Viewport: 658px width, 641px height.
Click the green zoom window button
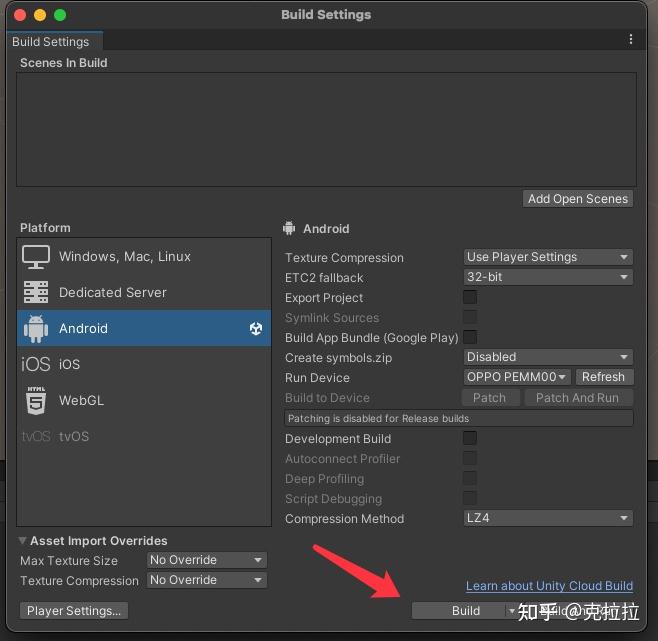(x=60, y=15)
